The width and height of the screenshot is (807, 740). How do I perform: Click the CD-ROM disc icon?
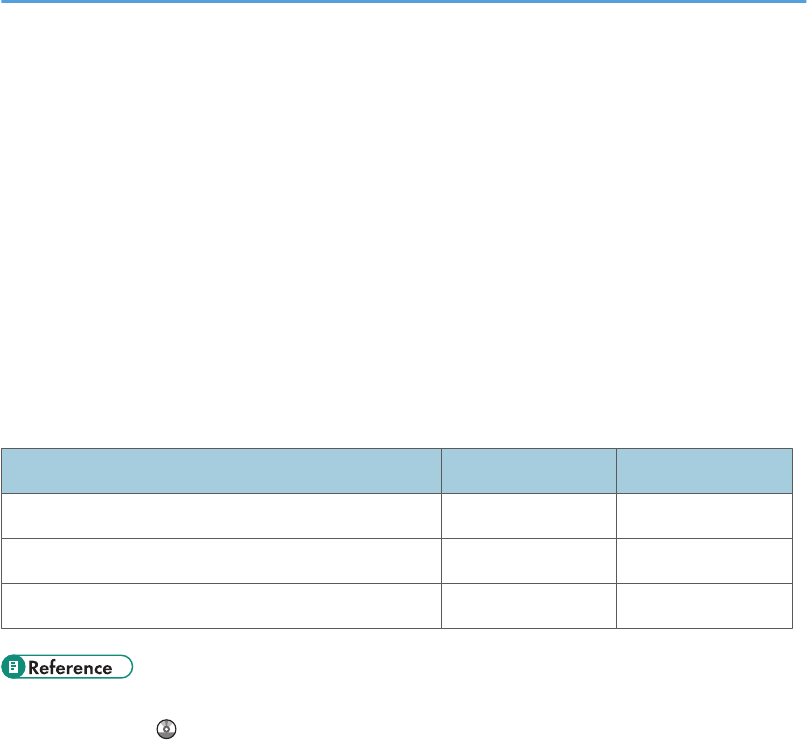click(x=166, y=729)
